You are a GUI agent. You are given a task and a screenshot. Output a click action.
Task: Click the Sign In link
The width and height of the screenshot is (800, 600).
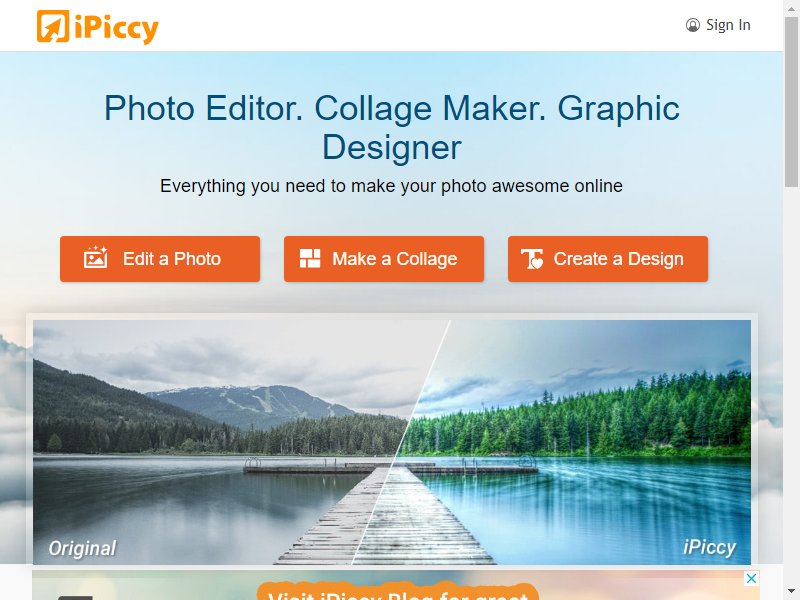click(x=728, y=25)
